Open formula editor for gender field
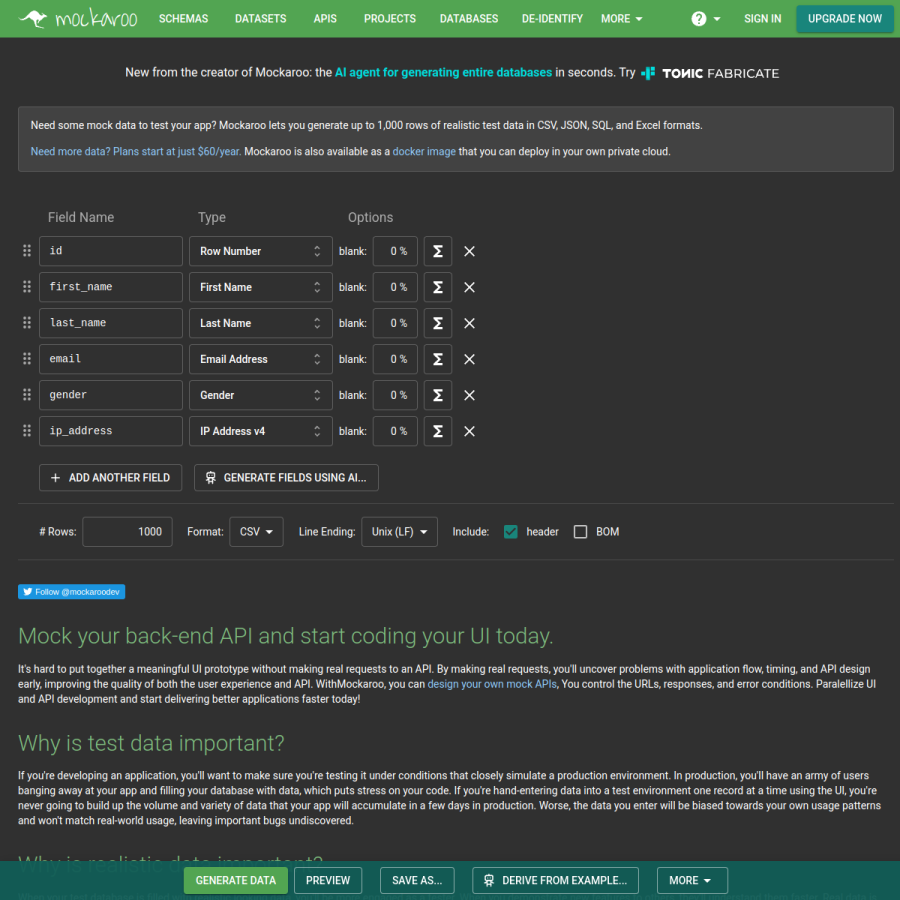 tap(437, 395)
